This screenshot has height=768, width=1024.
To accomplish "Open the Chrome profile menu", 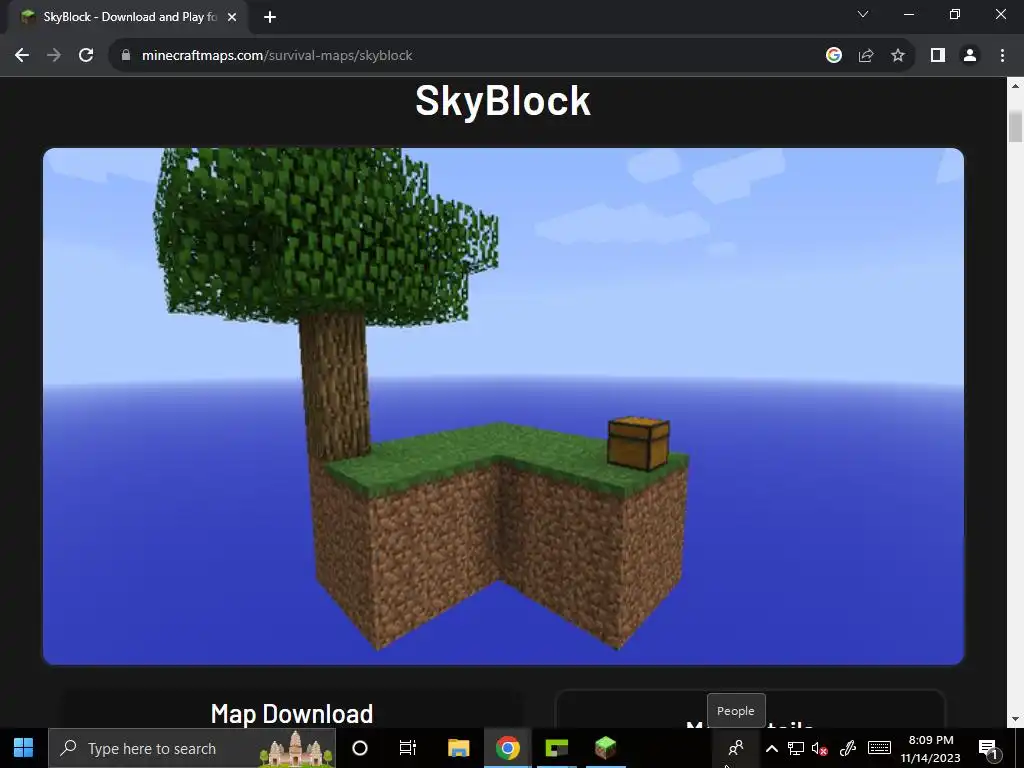I will point(970,56).
